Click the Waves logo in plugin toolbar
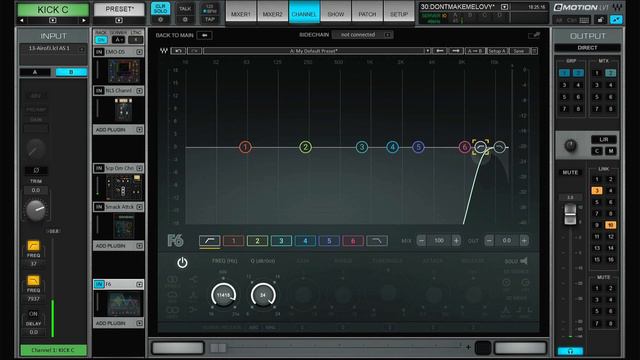This screenshot has width=640, height=360. (164, 51)
